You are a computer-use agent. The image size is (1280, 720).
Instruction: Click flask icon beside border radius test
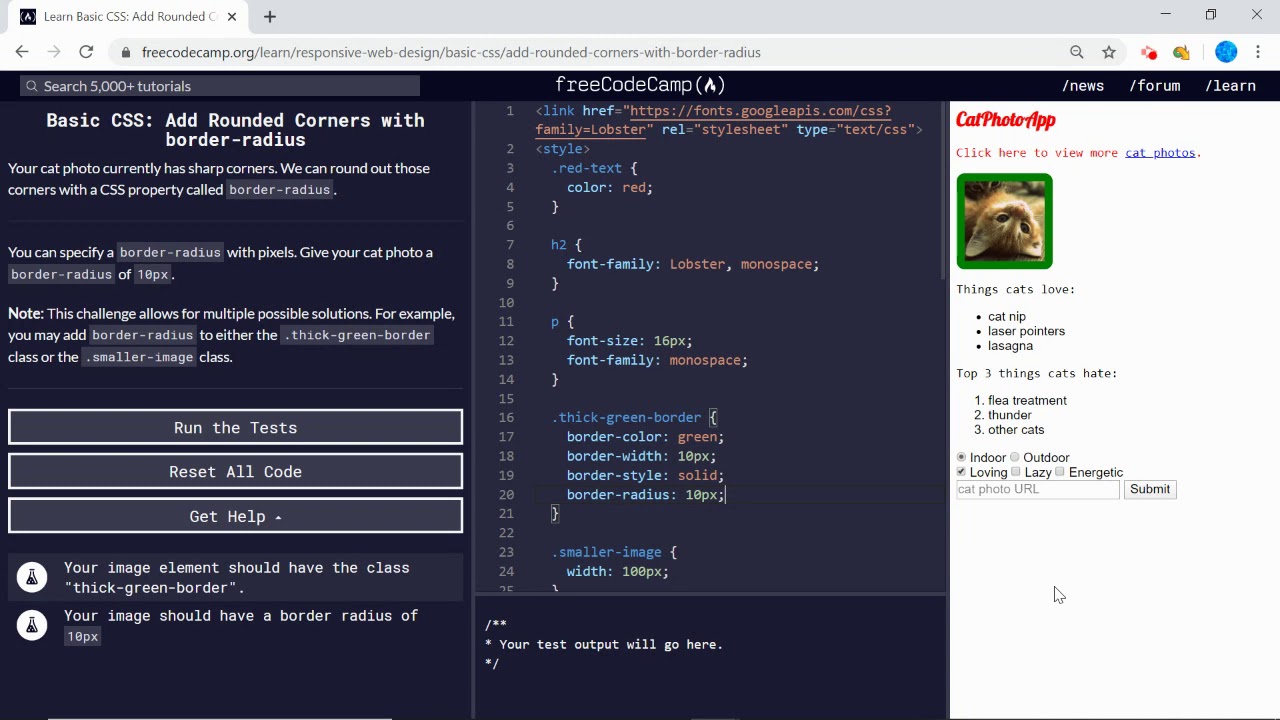[32, 625]
